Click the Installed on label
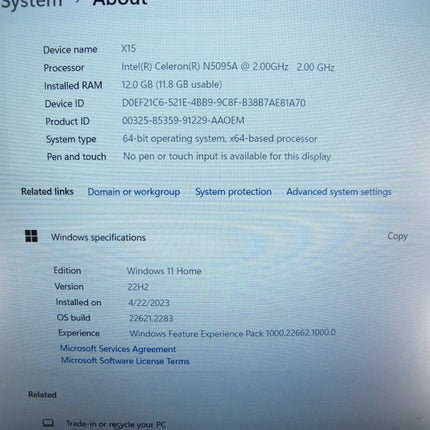This screenshot has width=430, height=430. (x=78, y=302)
